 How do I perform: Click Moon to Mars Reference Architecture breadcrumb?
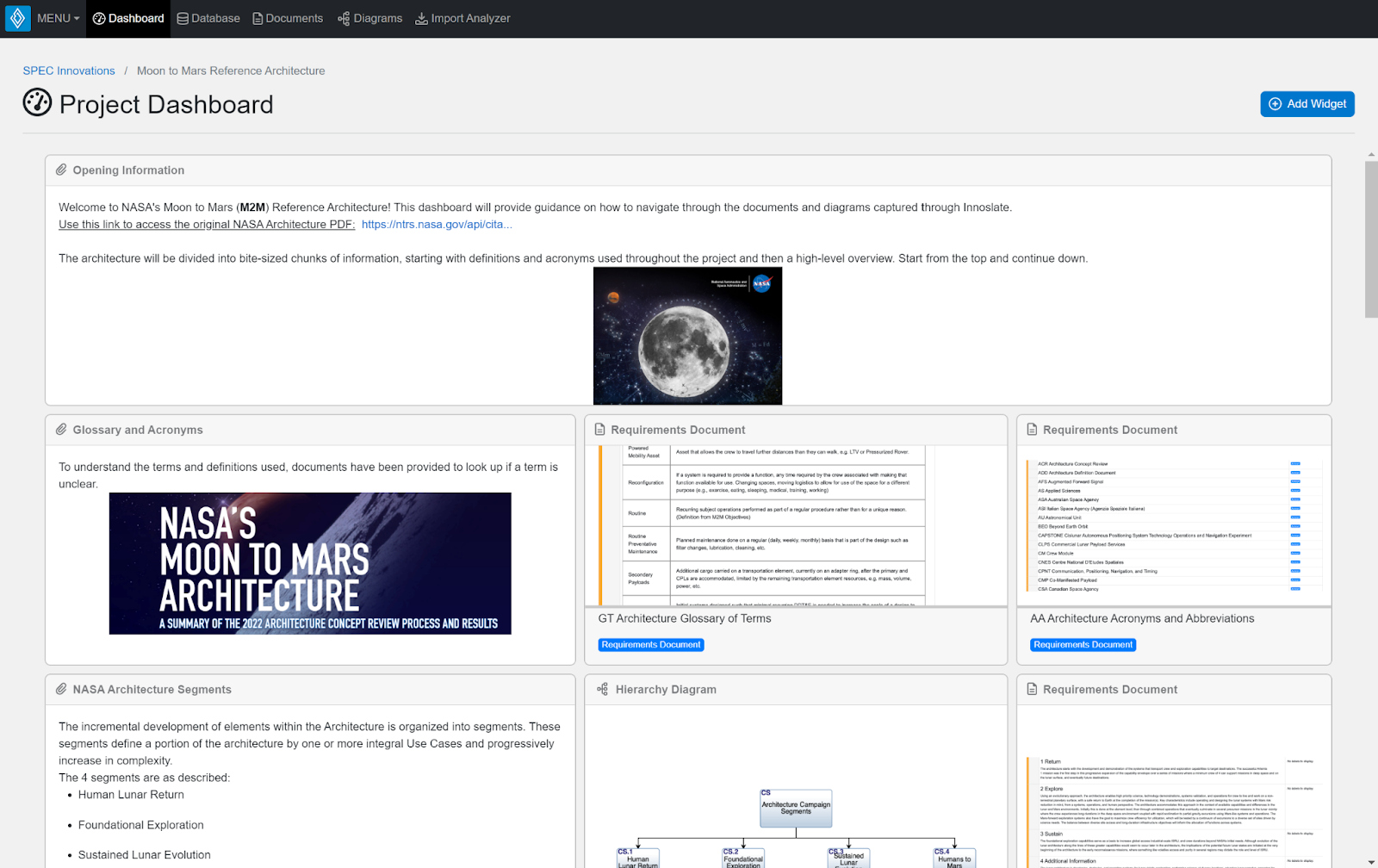(x=231, y=71)
